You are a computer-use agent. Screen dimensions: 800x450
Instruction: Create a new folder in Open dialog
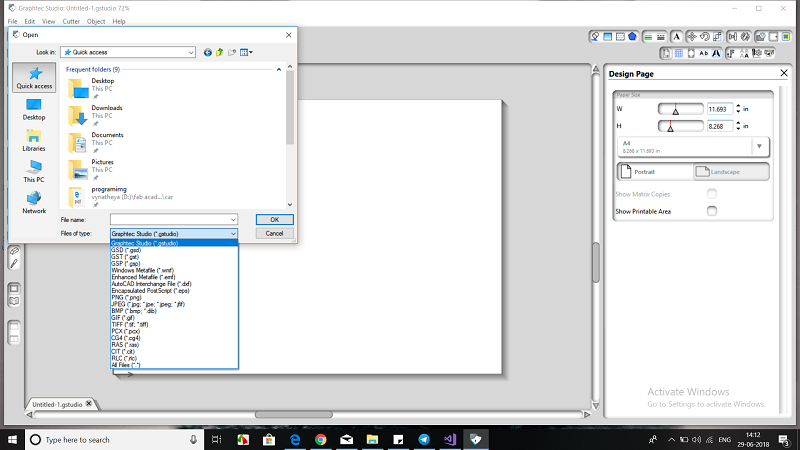tap(232, 52)
